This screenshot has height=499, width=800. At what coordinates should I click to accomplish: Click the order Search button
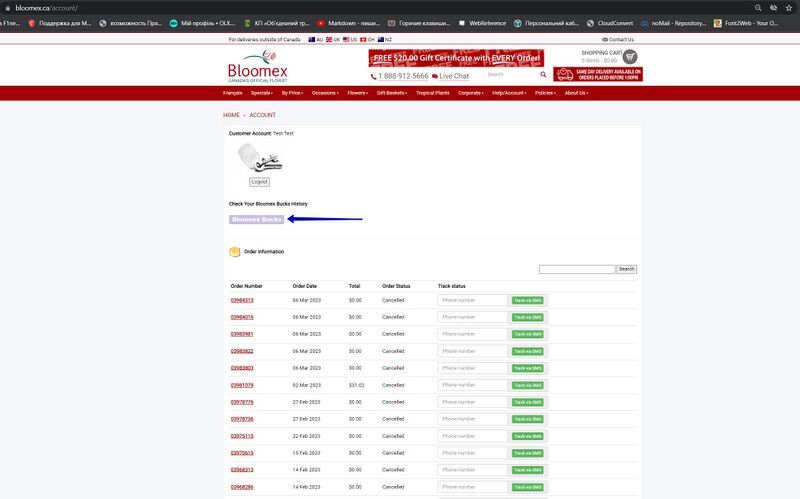point(627,269)
